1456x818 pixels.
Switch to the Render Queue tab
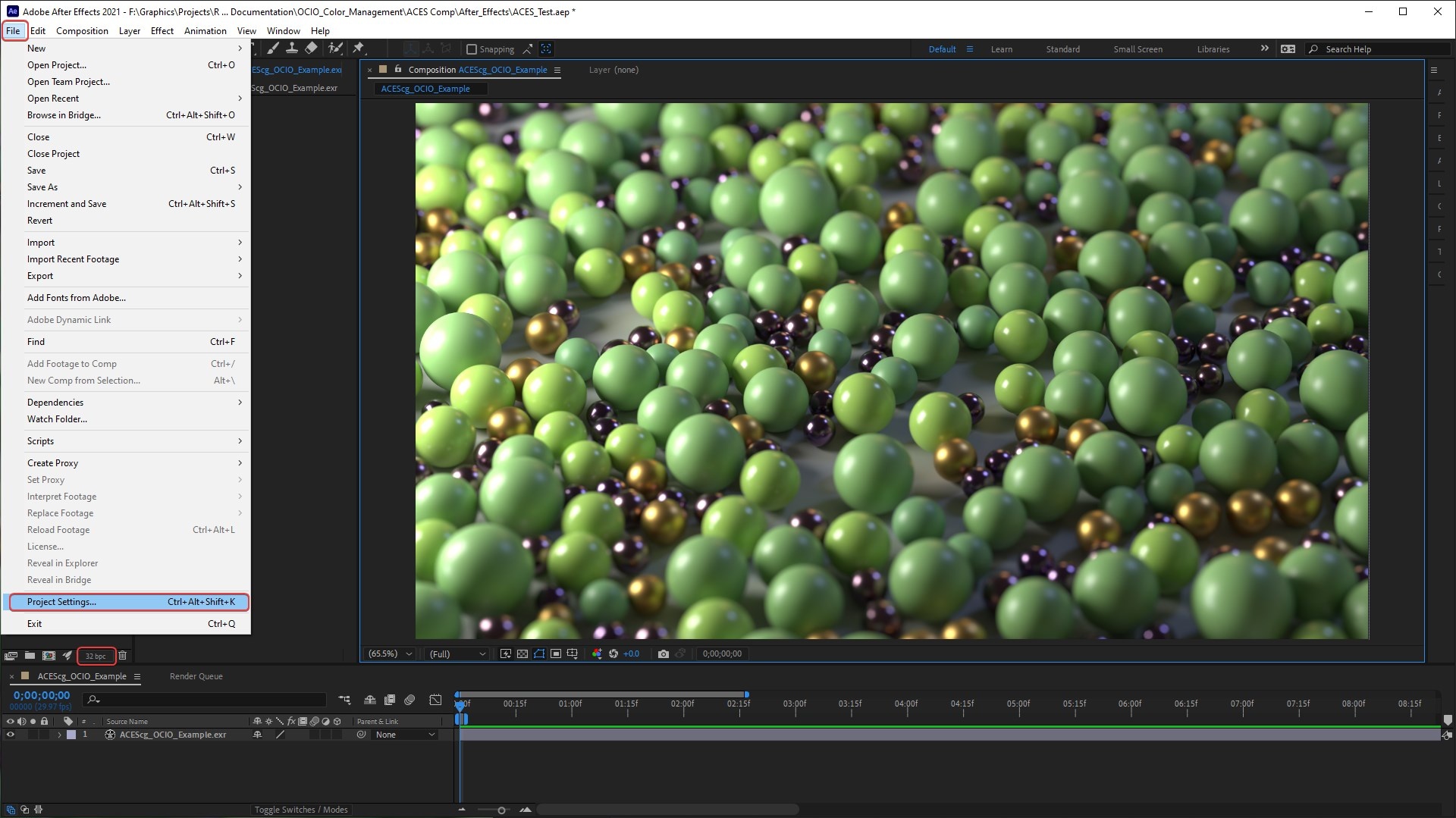coord(196,676)
